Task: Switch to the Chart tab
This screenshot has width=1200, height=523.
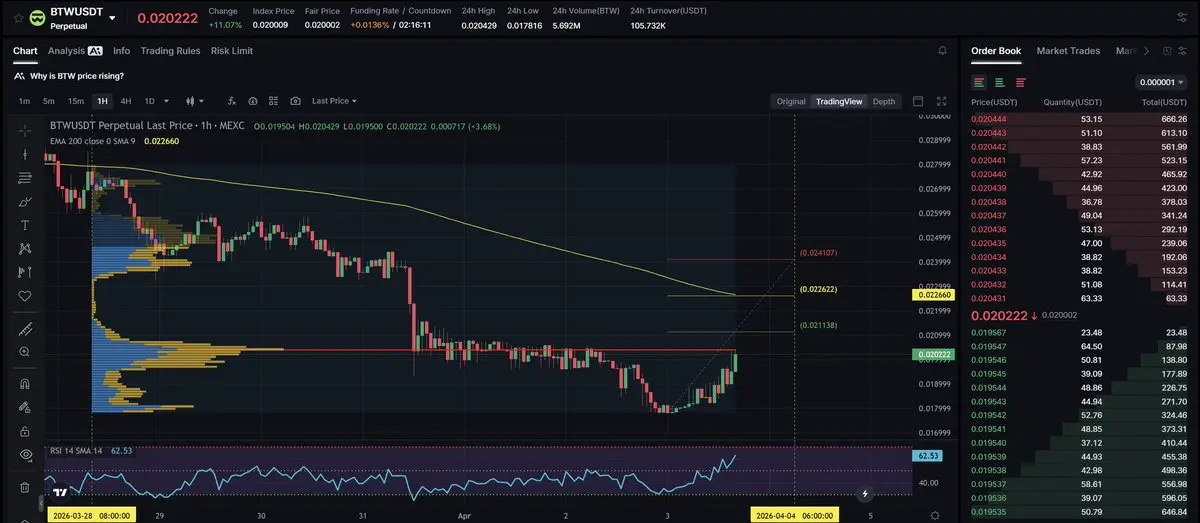Action: [x=25, y=51]
